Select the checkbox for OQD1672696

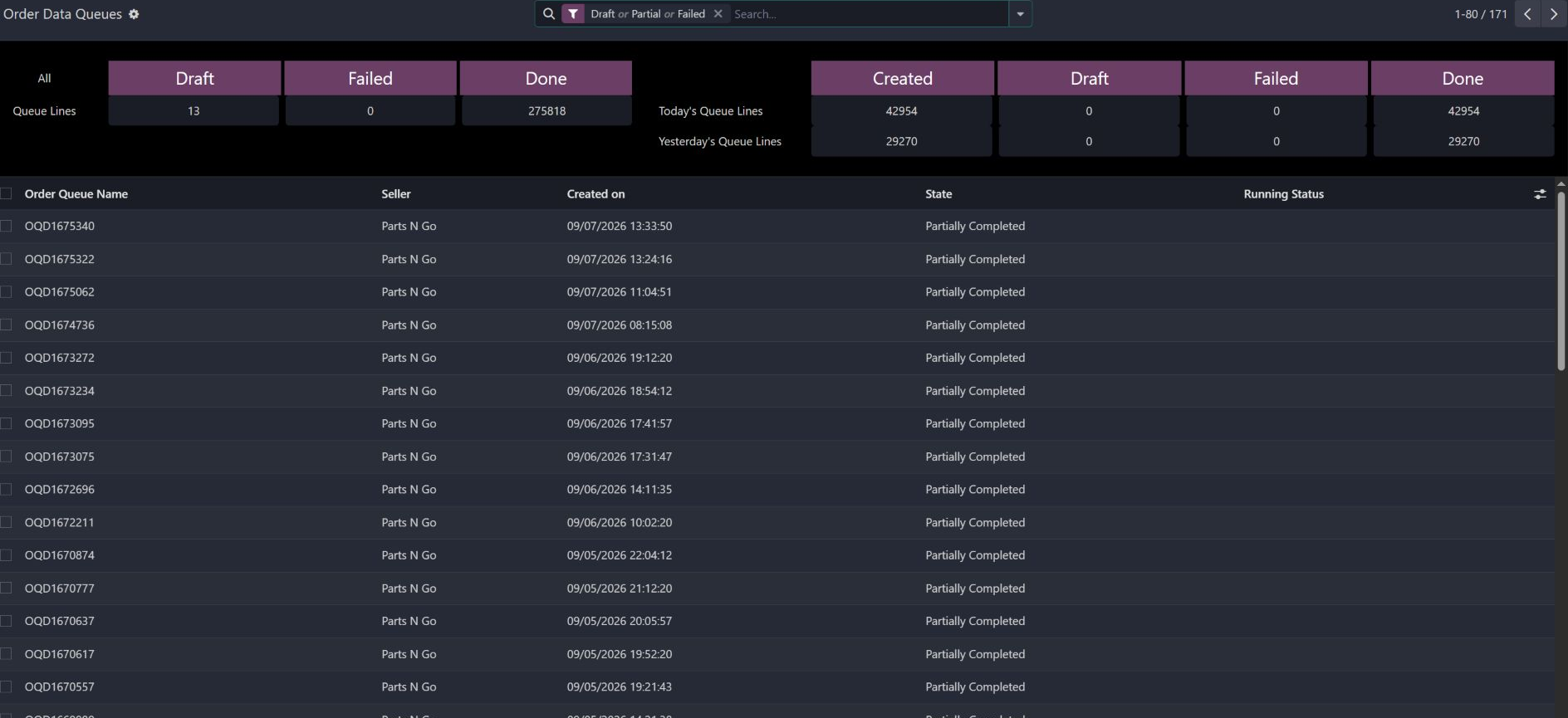tap(7, 489)
